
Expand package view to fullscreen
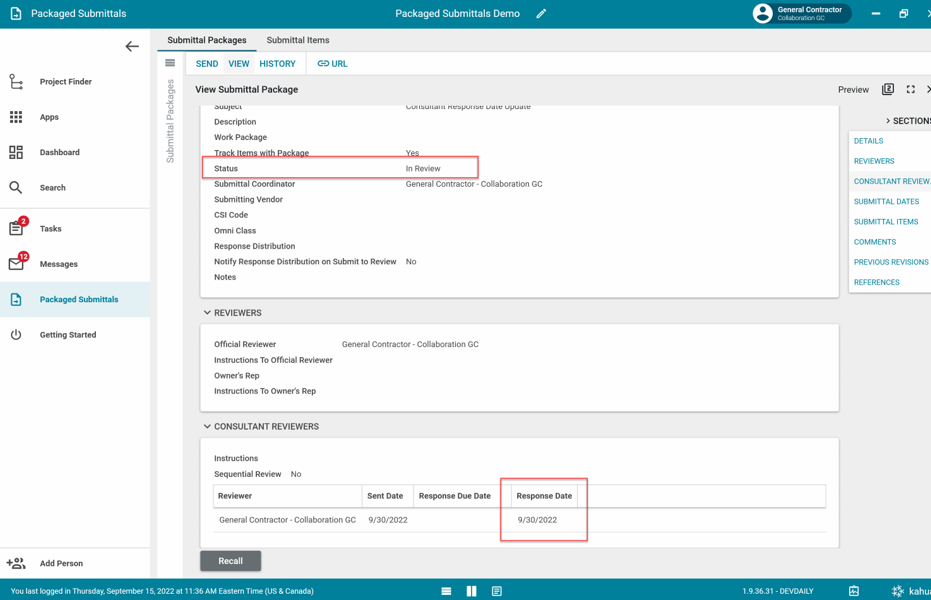pyautogui.click(x=910, y=90)
